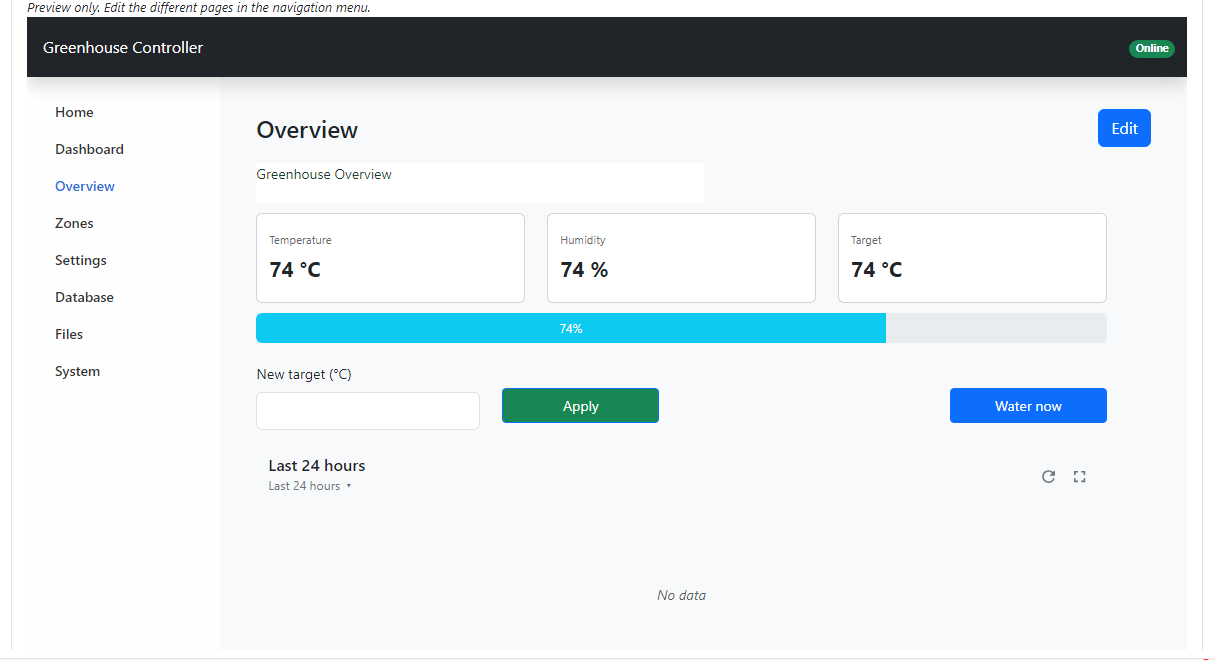This screenshot has height=660, width=1215.
Task: Select Overview in the navigation menu
Action: tap(85, 186)
